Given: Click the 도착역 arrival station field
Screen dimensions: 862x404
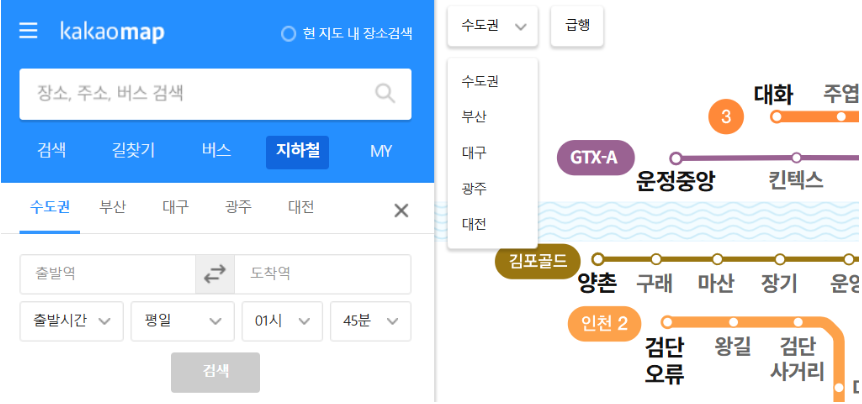Looking at the screenshot, I should [323, 274].
